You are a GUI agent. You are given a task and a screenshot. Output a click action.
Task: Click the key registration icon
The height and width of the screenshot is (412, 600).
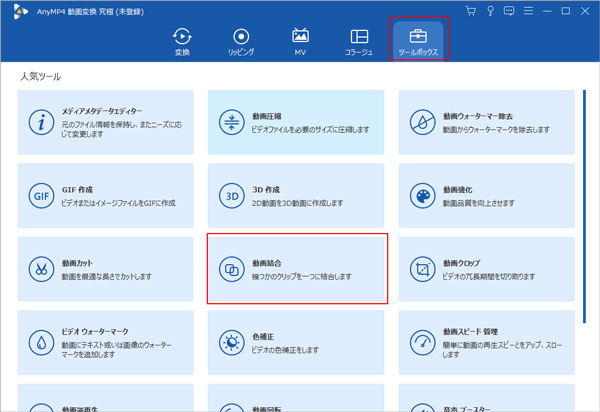pos(490,11)
